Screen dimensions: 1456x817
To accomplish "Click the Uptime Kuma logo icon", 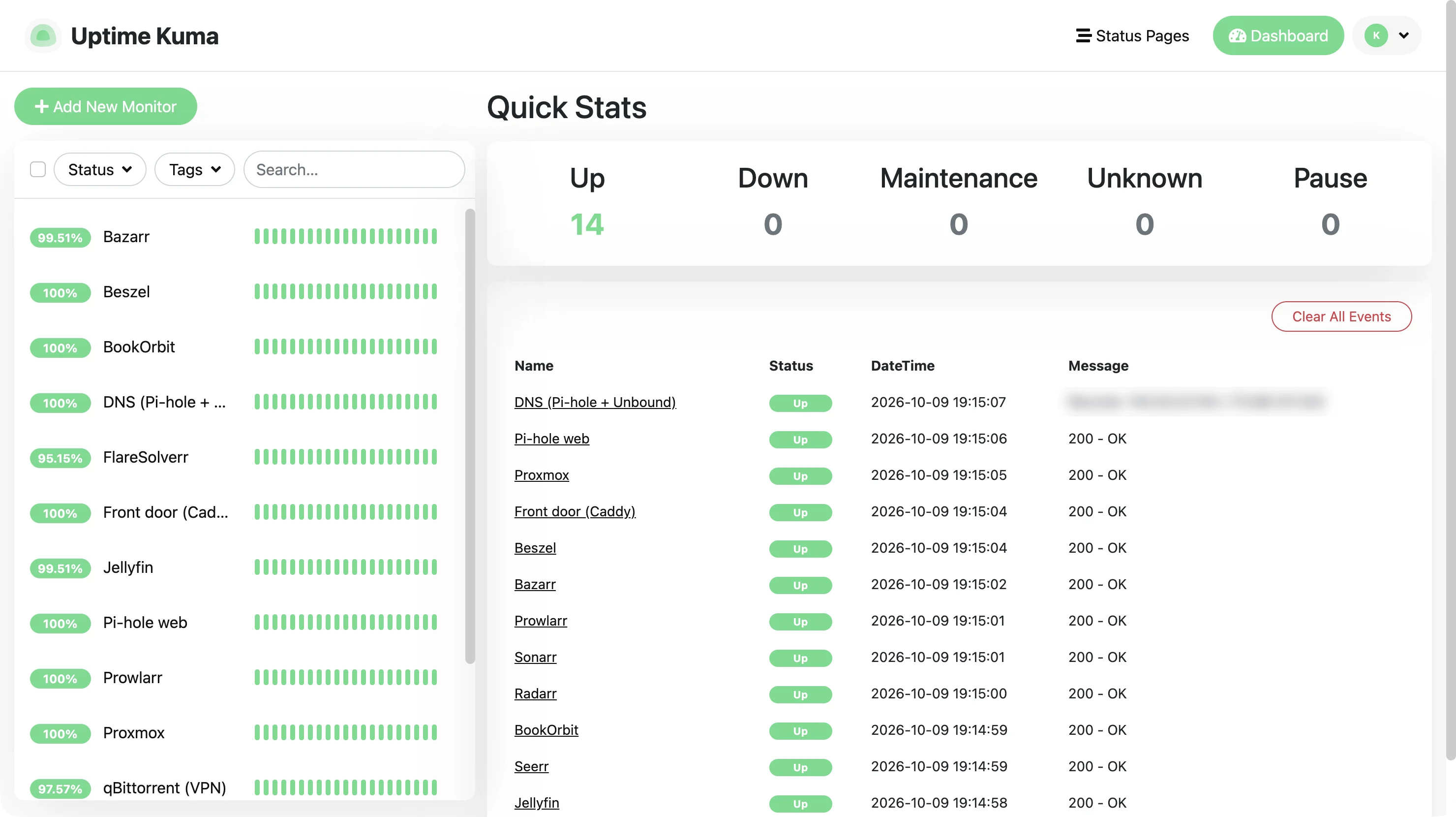I will click(43, 35).
